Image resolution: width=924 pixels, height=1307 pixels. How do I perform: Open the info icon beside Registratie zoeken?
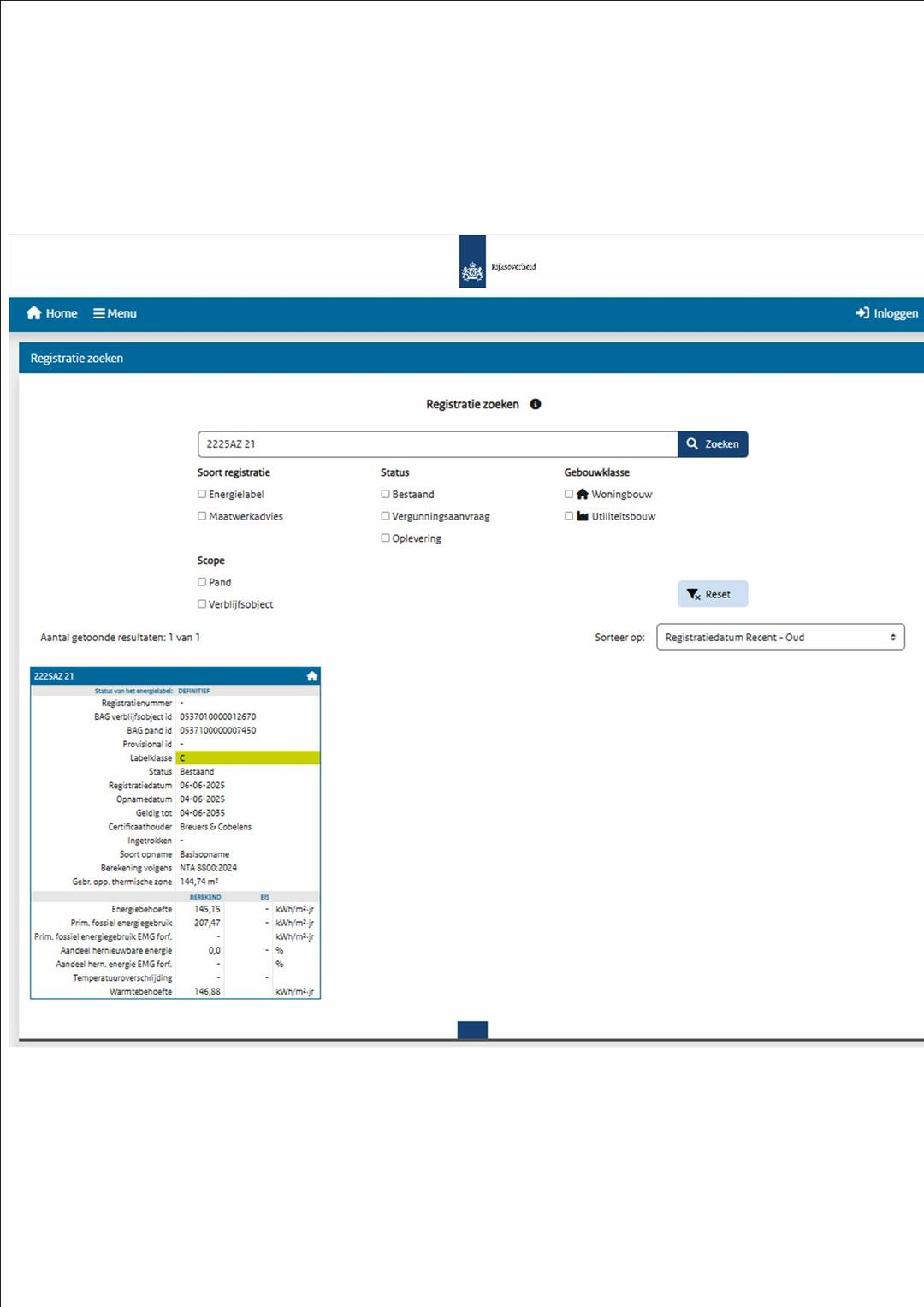pyautogui.click(x=536, y=404)
